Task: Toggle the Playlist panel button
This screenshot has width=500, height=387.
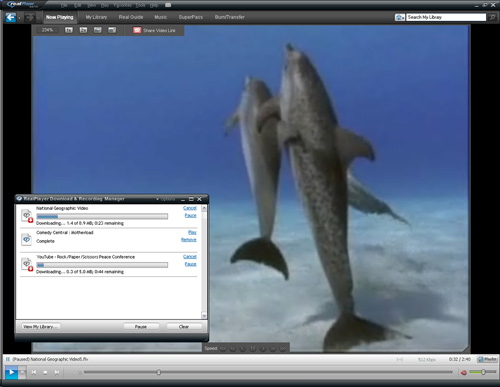Action: coord(487,359)
